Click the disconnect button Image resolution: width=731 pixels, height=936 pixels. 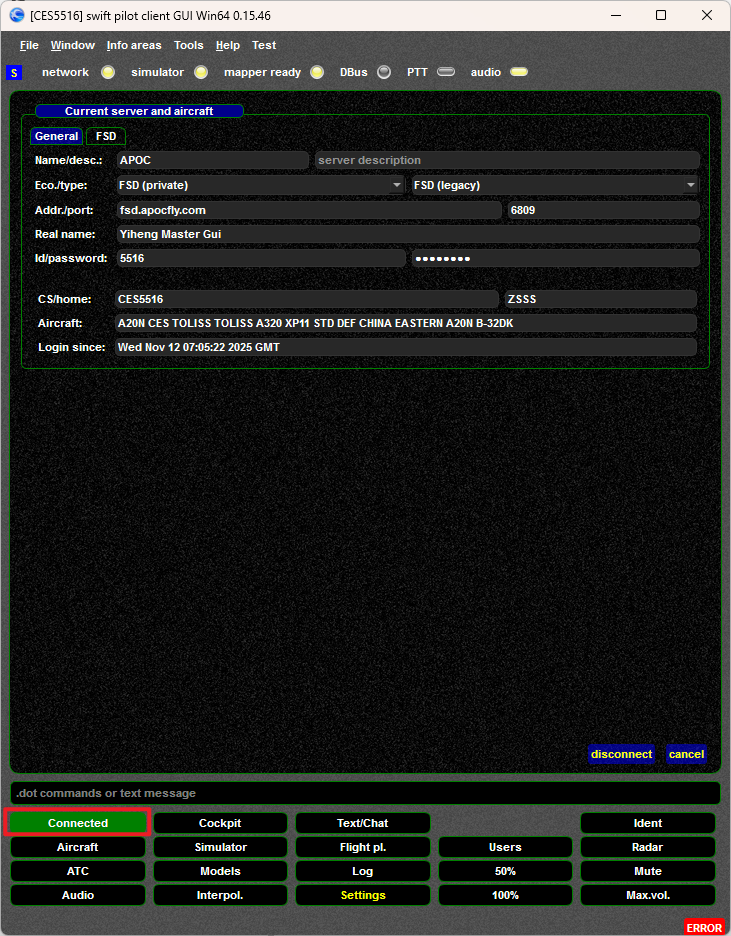tap(621, 754)
